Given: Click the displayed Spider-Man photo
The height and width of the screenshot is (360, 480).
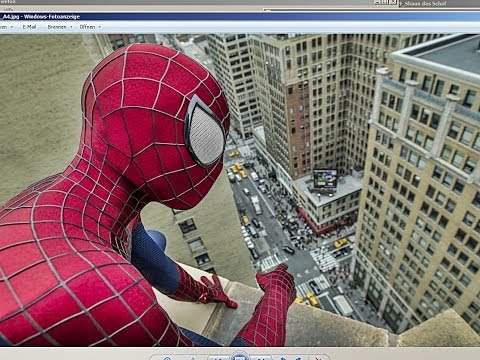Looking at the screenshot, I should tap(240, 190).
